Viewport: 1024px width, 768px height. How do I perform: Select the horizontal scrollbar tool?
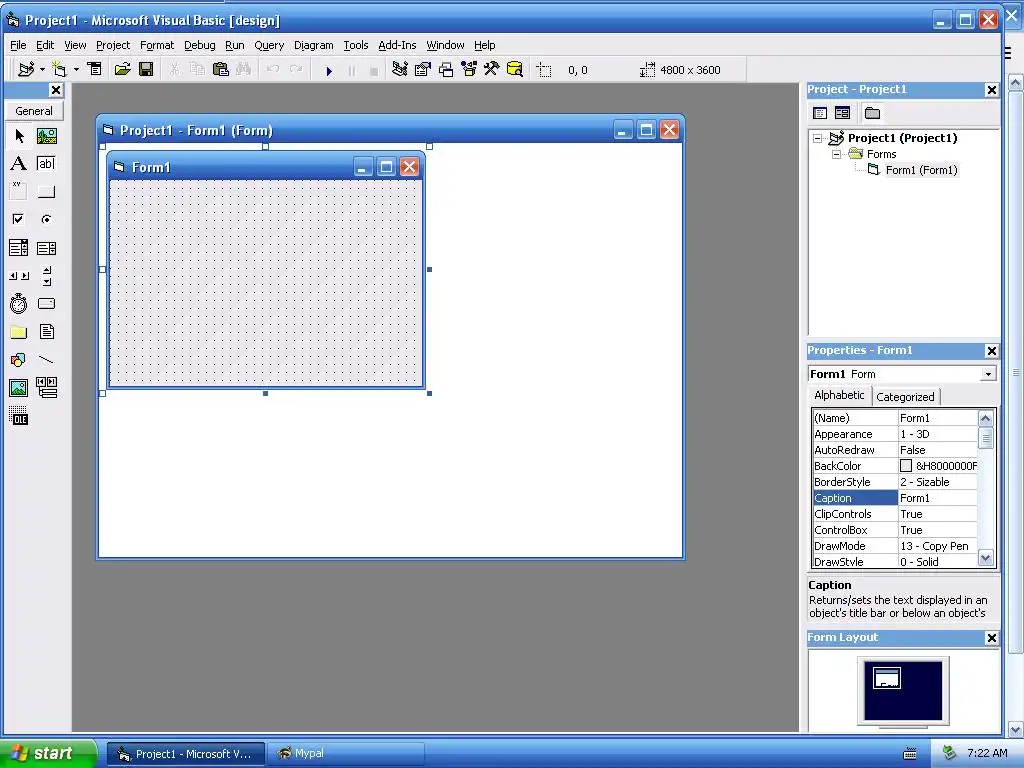tap(19, 276)
